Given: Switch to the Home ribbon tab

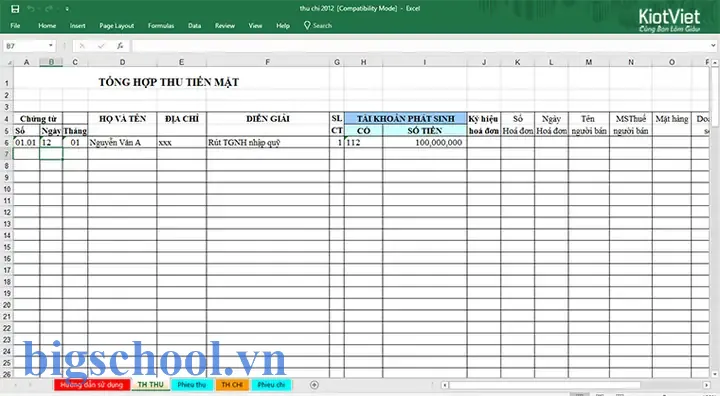Looking at the screenshot, I should coord(47,26).
